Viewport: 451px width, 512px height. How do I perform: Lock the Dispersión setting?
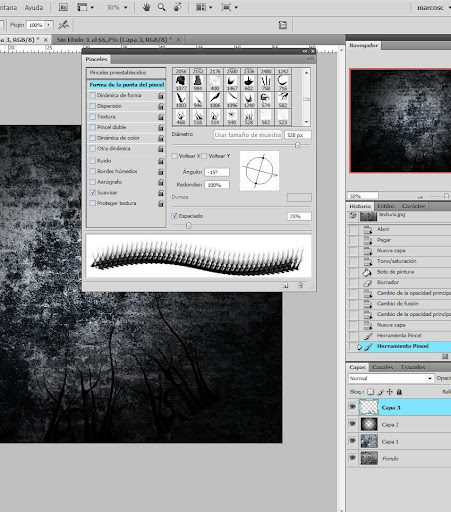coord(161,106)
